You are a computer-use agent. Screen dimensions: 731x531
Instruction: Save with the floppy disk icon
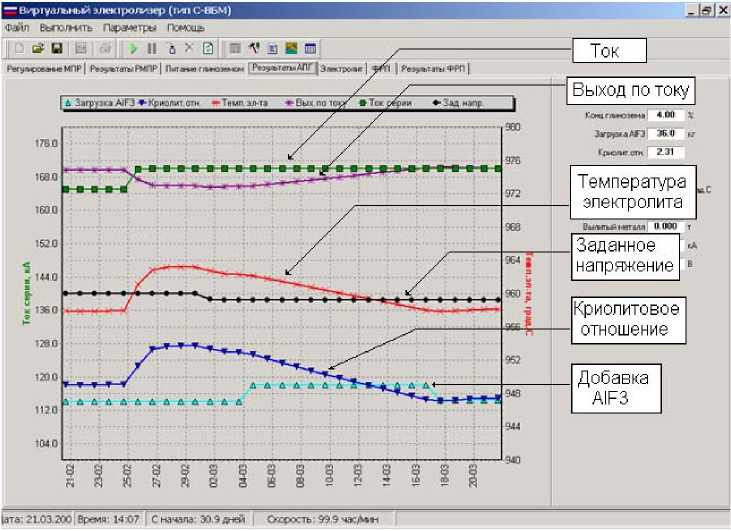pyautogui.click(x=56, y=48)
